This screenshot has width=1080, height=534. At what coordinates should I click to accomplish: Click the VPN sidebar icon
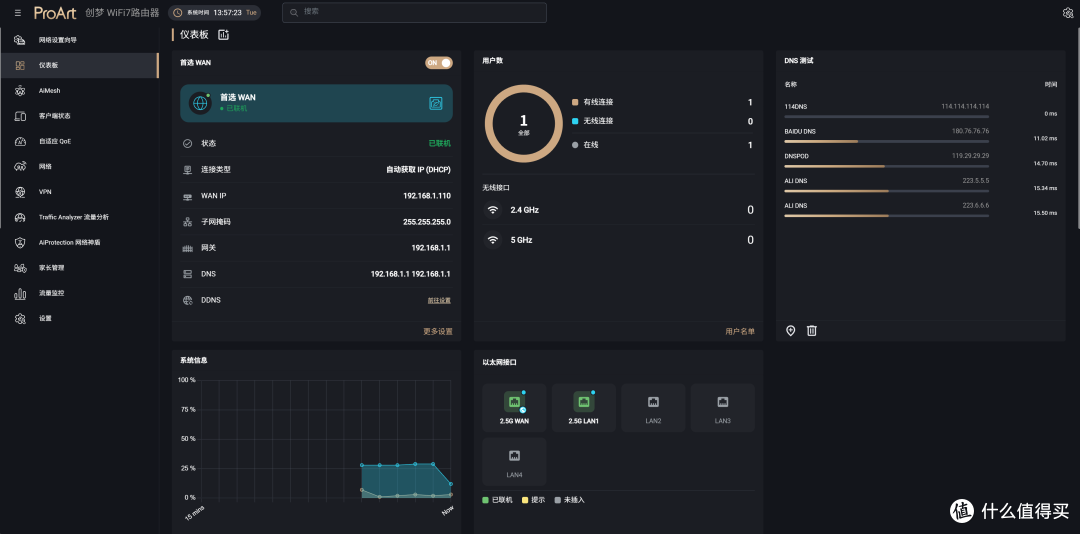pos(20,192)
